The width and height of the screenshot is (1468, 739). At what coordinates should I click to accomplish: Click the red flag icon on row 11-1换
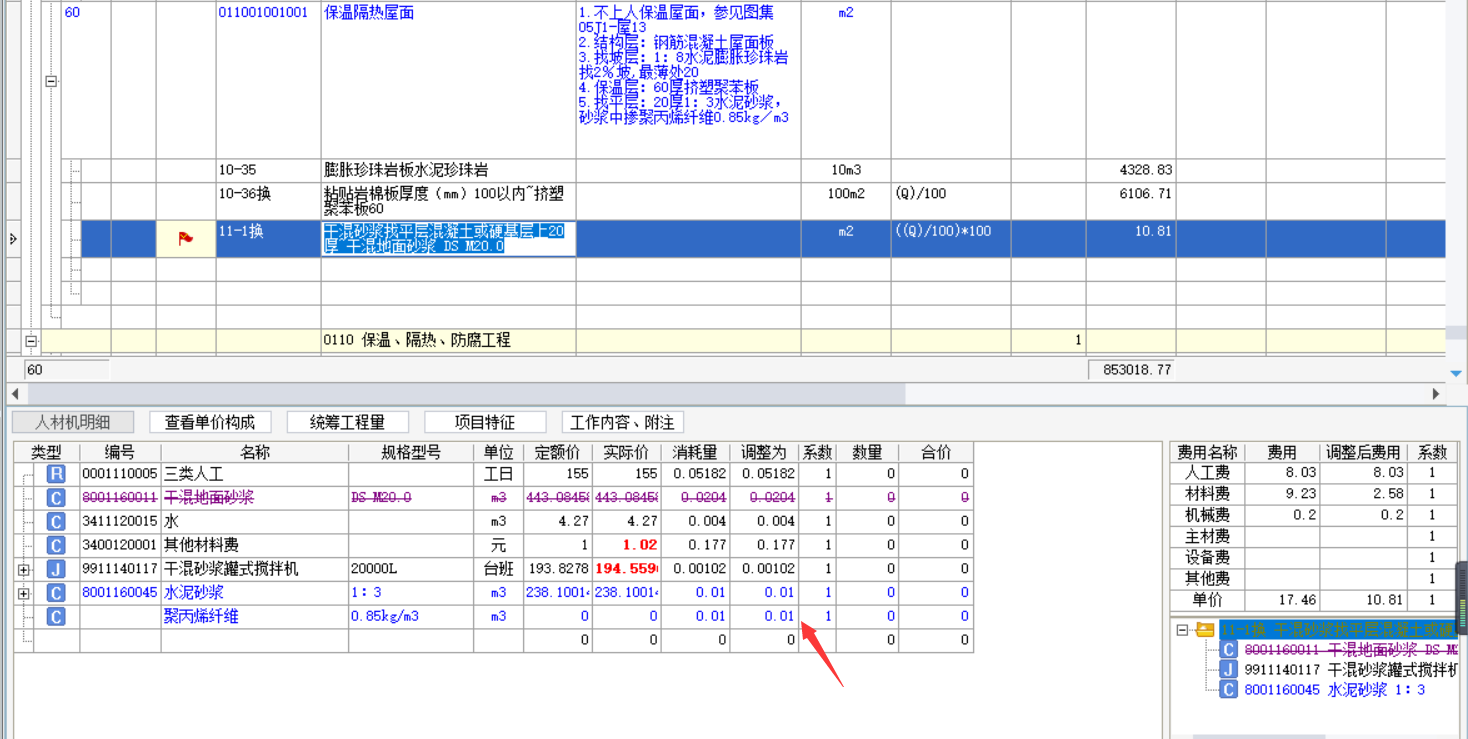click(186, 238)
